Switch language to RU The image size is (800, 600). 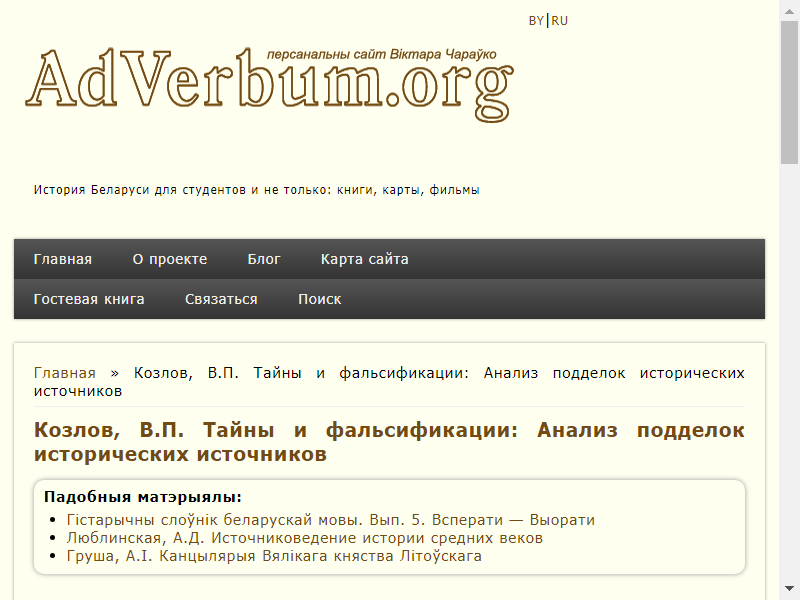point(559,21)
